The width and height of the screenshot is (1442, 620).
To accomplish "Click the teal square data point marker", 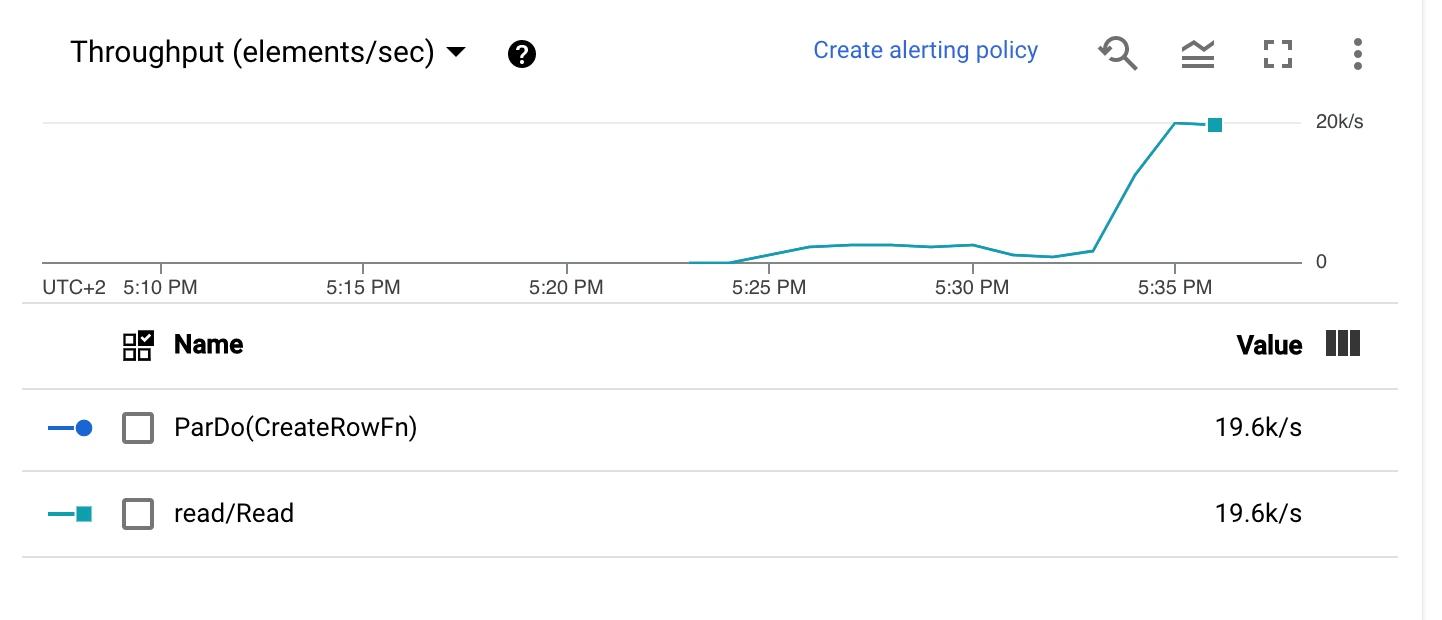I will point(1215,125).
